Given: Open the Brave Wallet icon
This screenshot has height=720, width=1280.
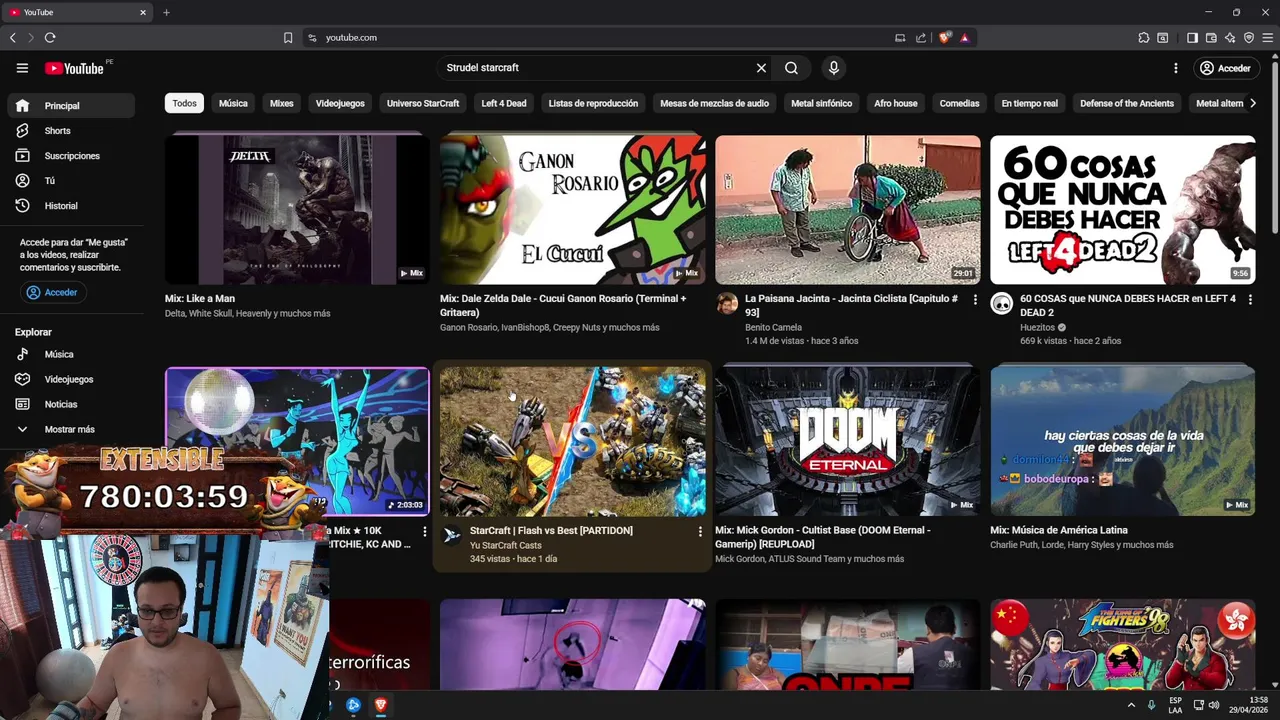Looking at the screenshot, I should 1211,38.
